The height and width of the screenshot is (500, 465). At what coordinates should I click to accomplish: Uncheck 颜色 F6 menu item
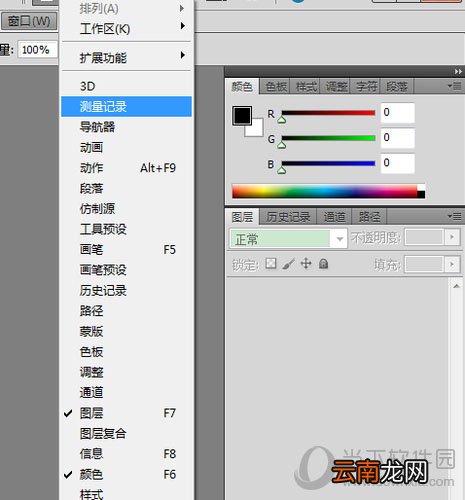(126, 474)
